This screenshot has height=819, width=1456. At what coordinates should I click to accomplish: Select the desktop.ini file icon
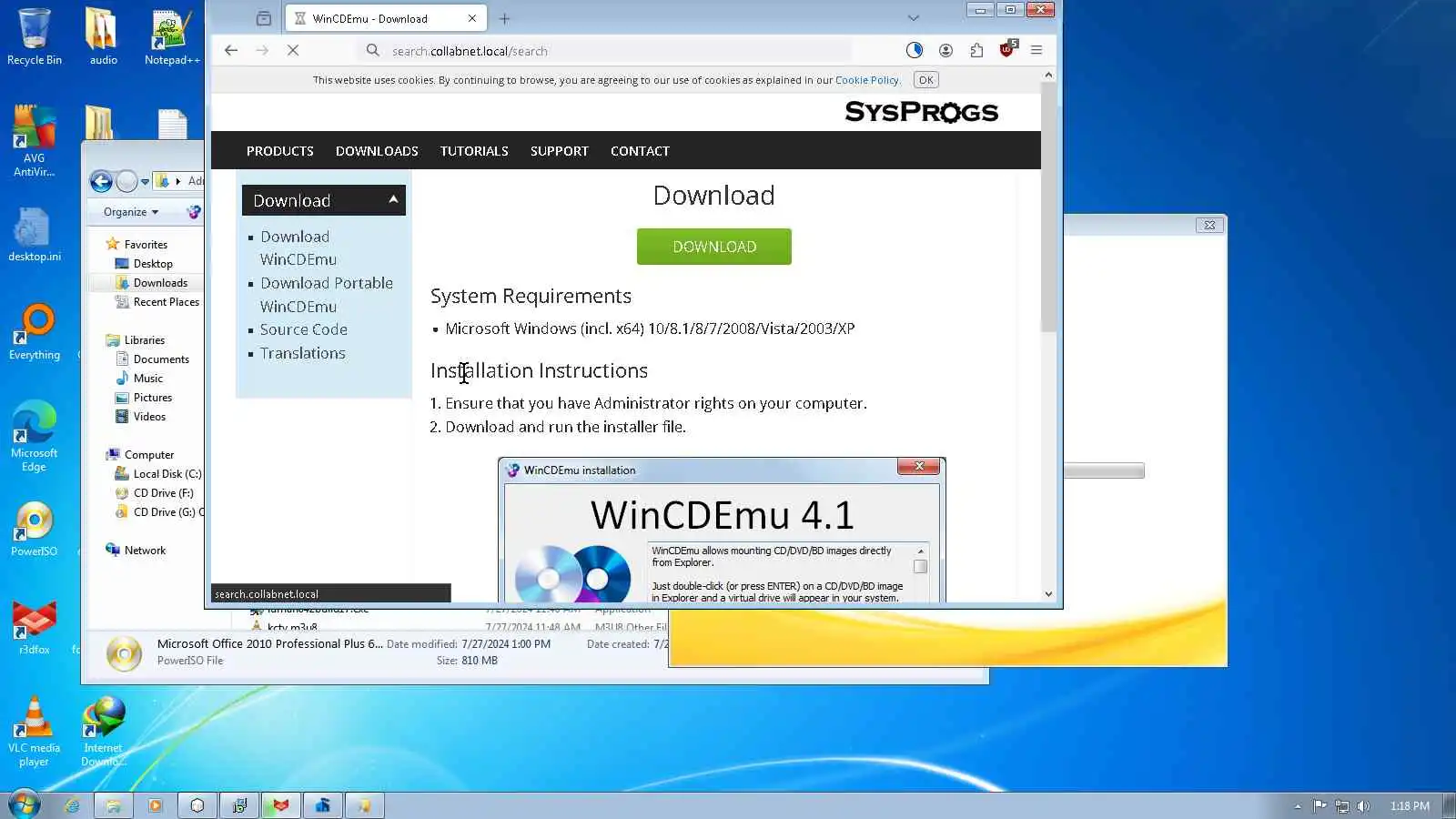(x=35, y=235)
